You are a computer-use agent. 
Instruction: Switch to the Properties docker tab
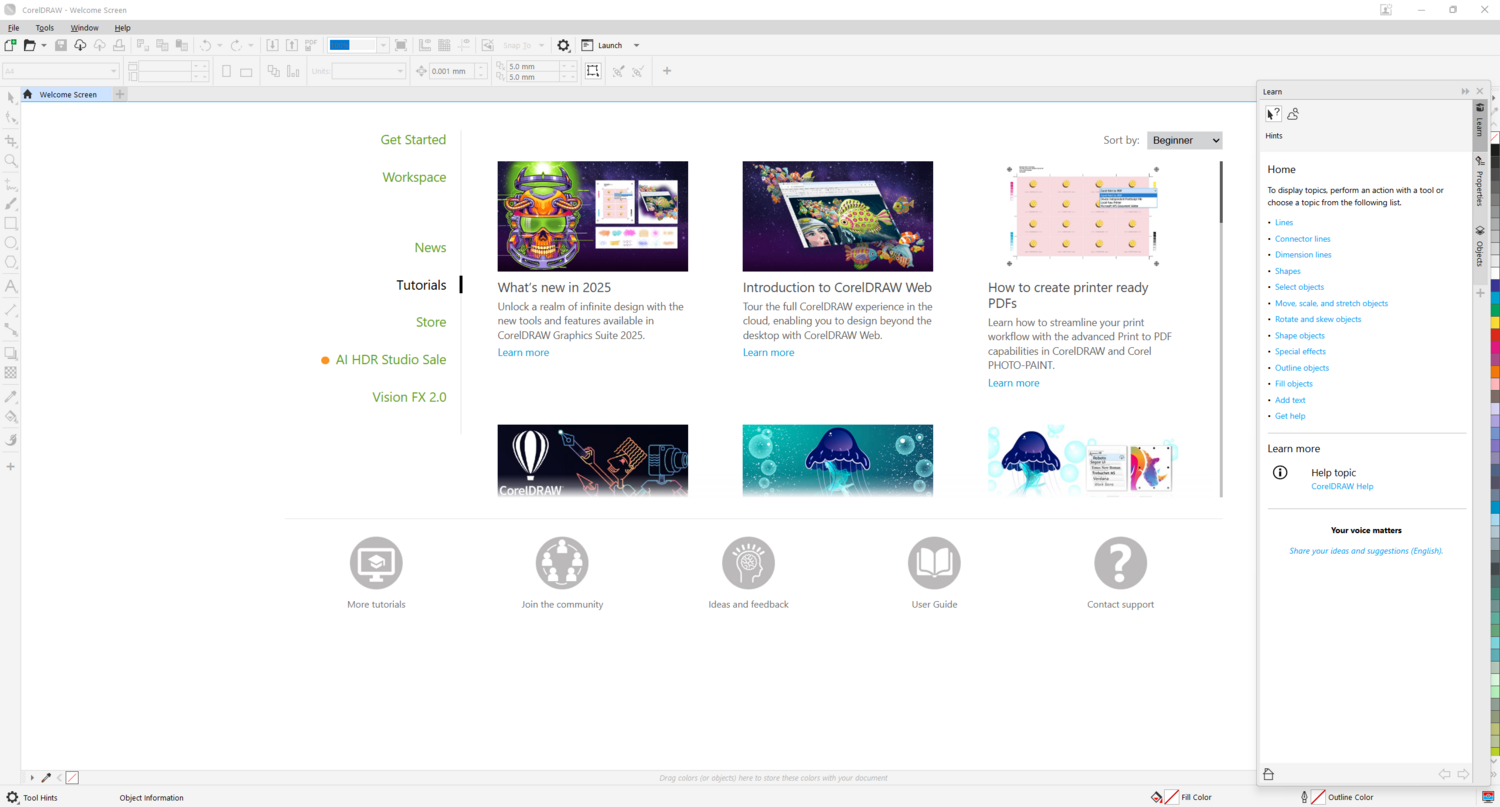[1480, 182]
